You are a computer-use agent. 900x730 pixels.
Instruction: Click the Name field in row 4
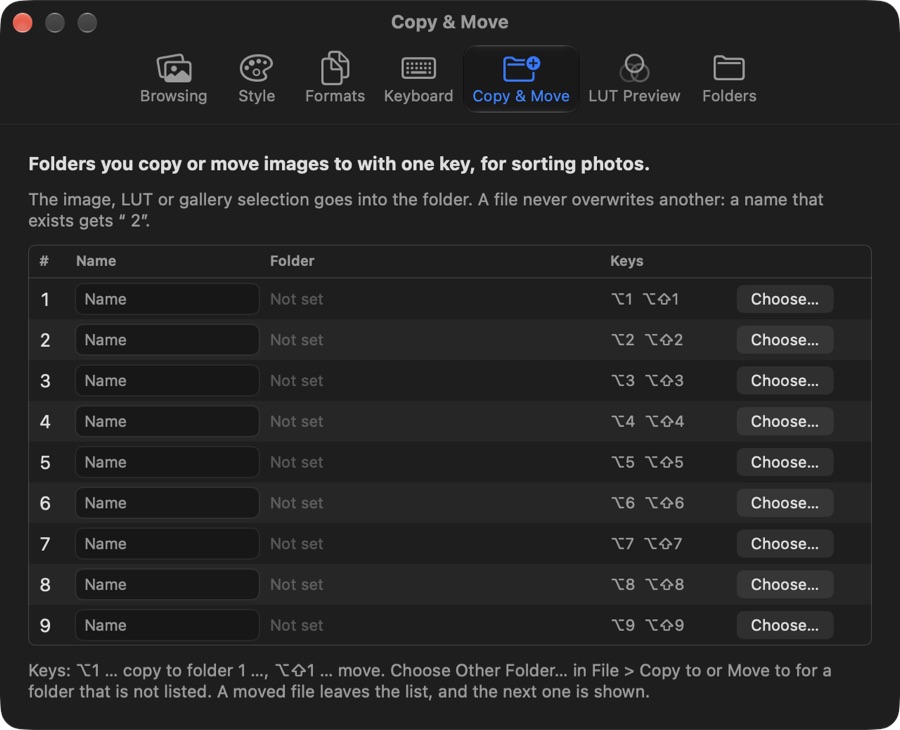pos(167,421)
